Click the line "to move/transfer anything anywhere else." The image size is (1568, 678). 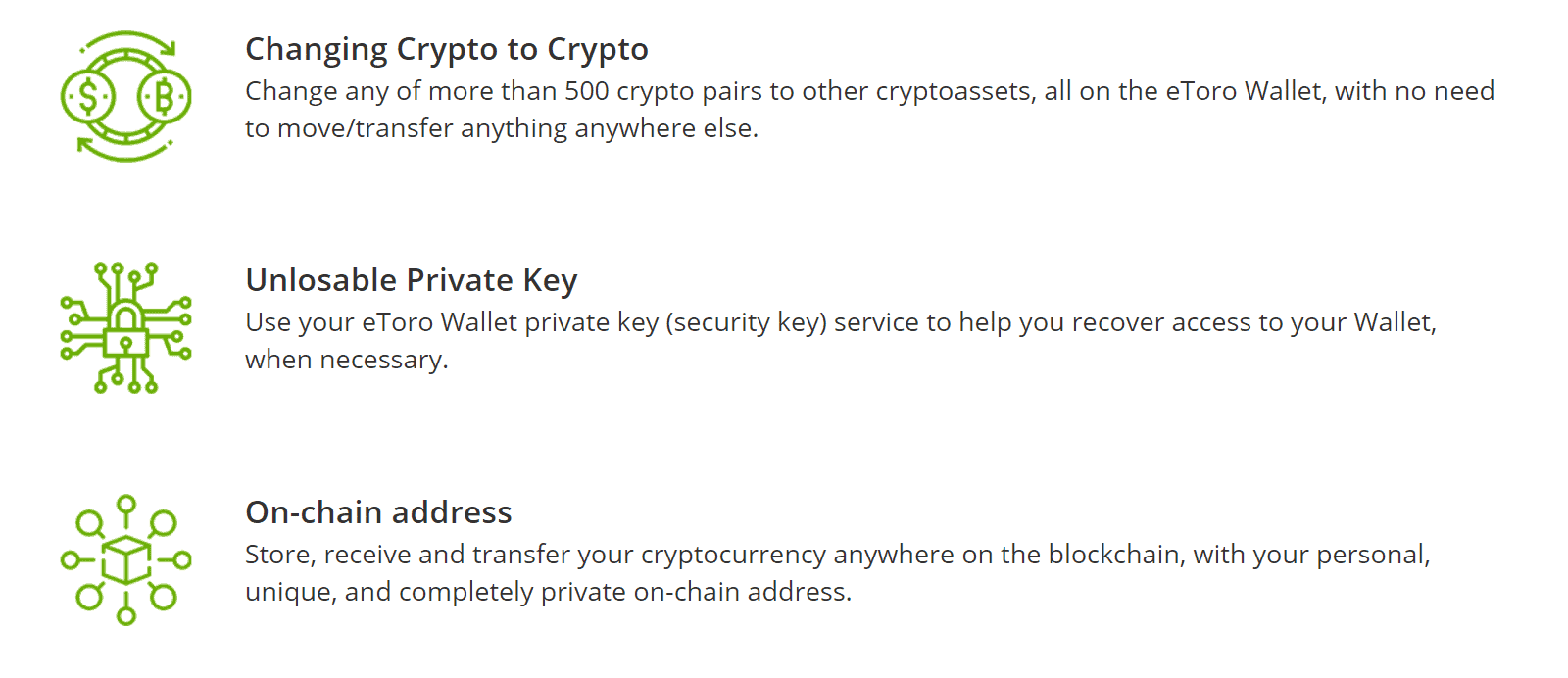pos(502,128)
